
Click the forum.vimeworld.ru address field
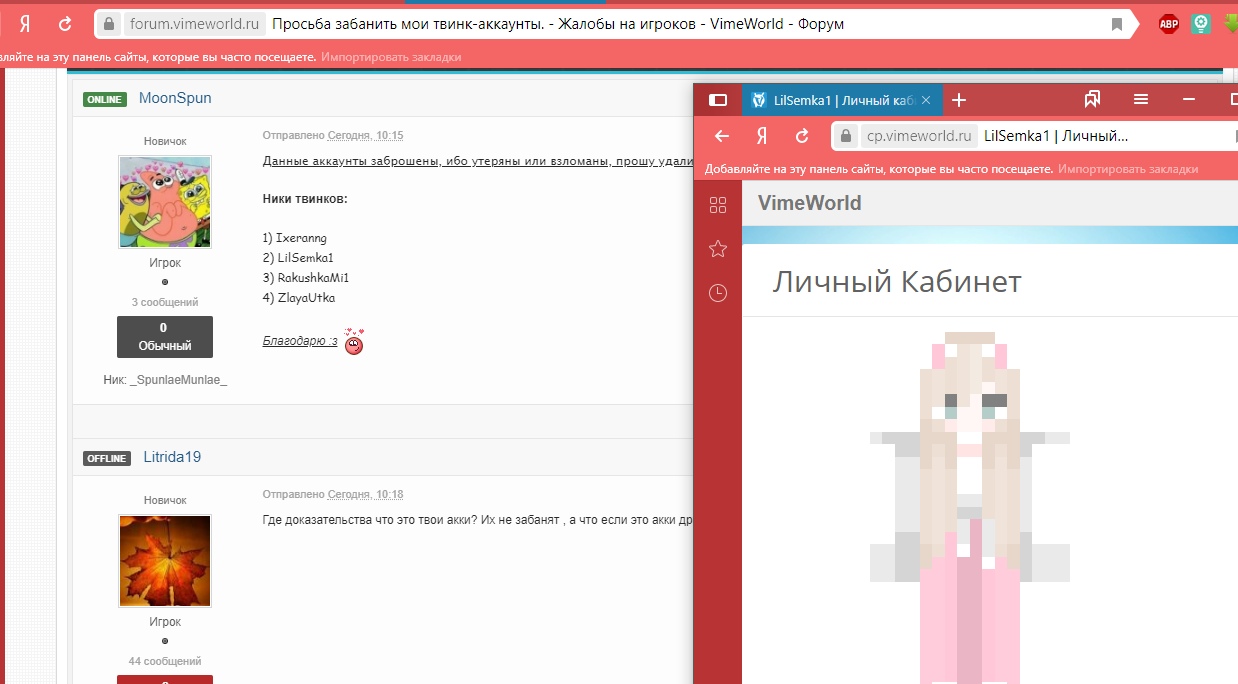(x=618, y=23)
